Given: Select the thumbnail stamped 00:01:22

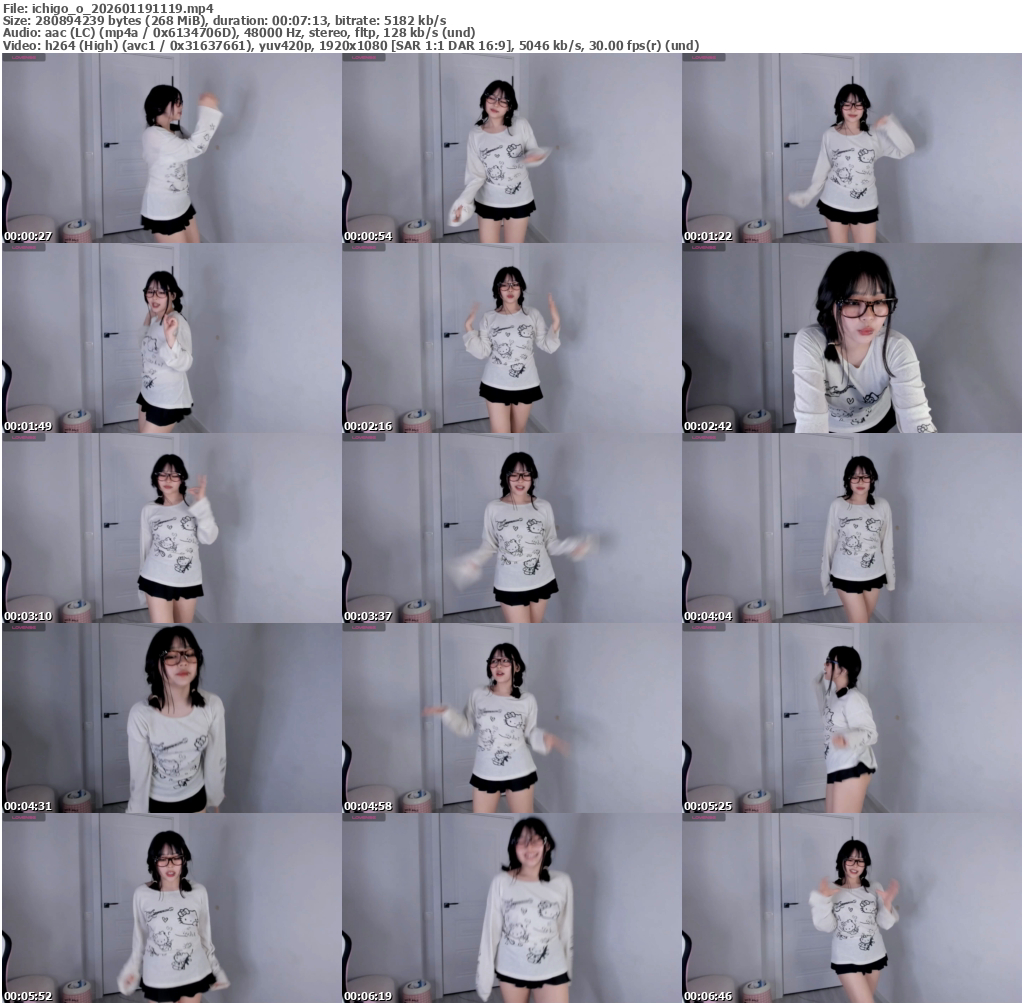Looking at the screenshot, I should [852, 148].
